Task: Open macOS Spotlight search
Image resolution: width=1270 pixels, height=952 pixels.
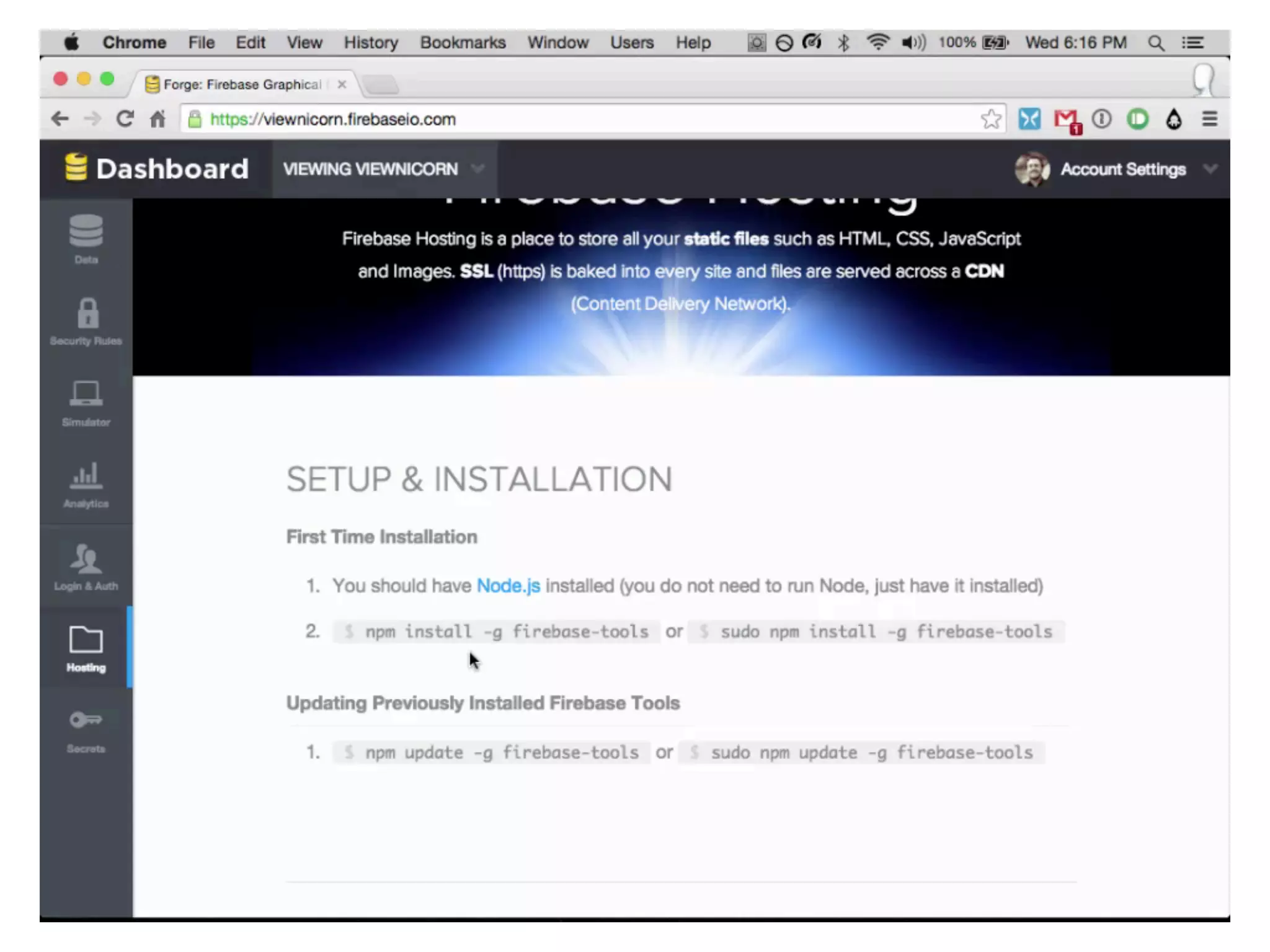Action: 1155,43
